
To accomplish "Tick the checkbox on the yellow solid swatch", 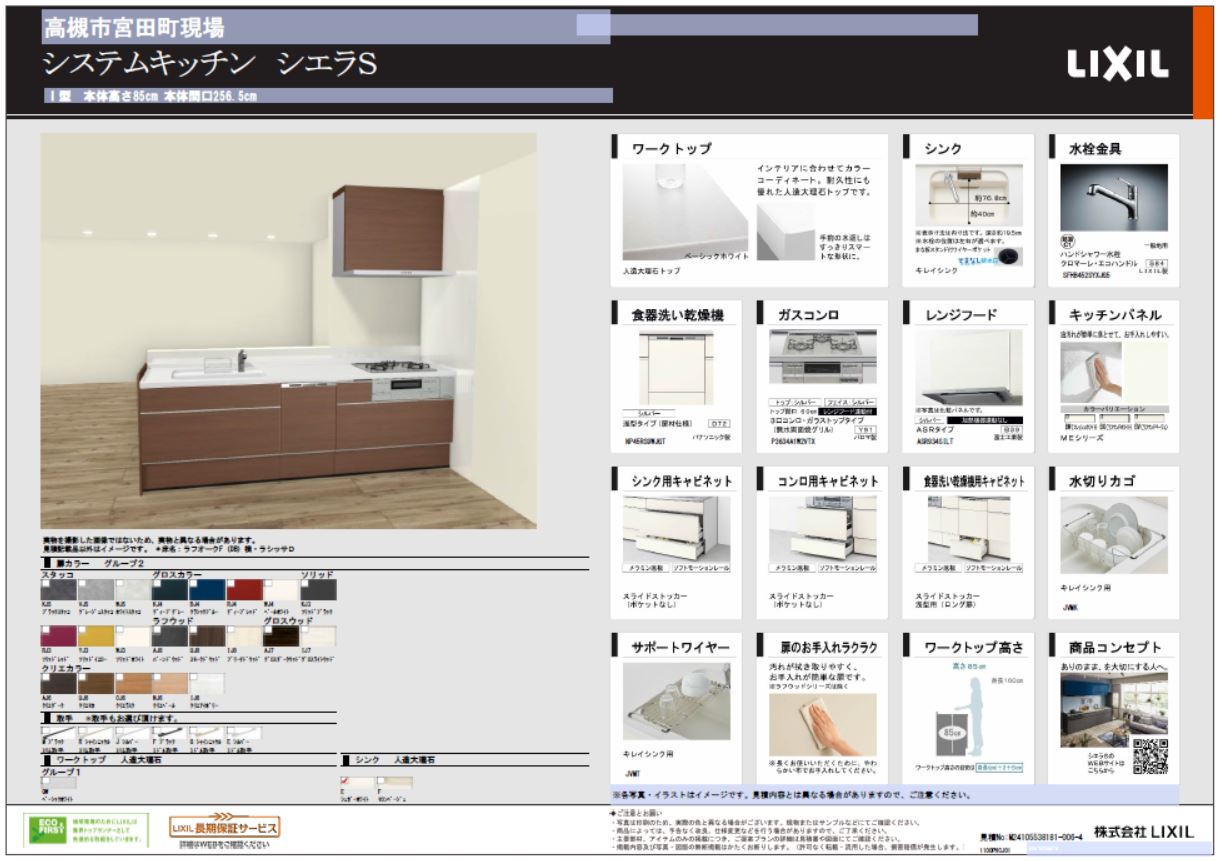I will click(x=80, y=629).
